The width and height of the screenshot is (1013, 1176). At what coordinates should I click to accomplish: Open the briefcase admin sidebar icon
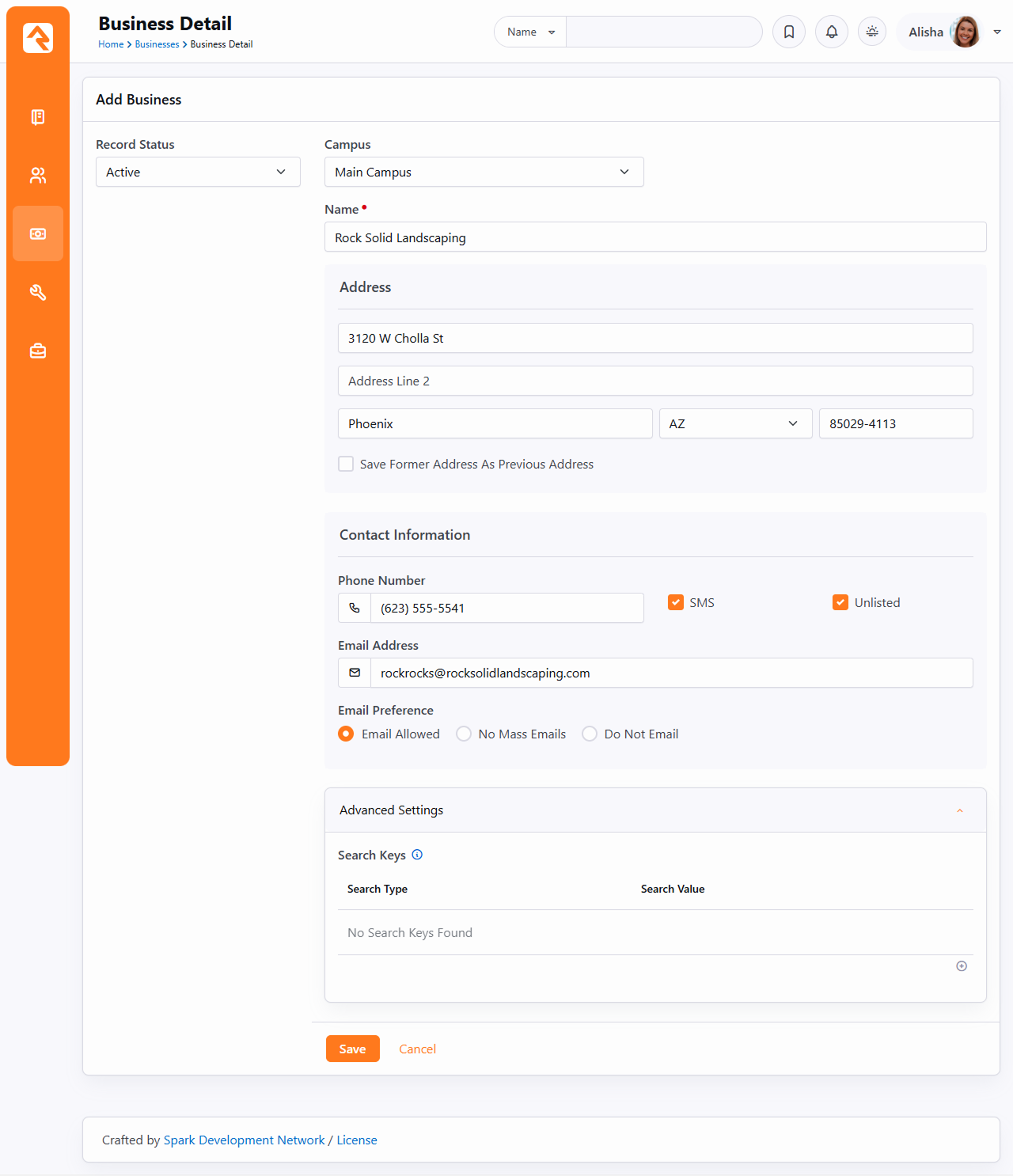38,351
